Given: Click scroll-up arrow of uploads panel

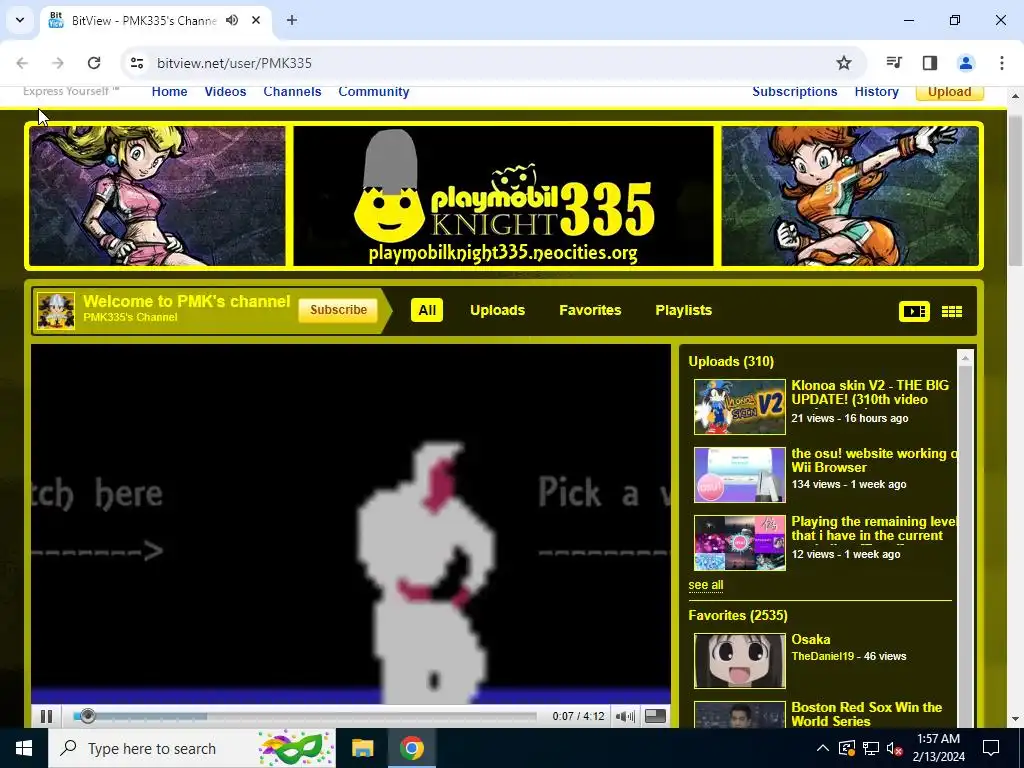Looking at the screenshot, I should tap(965, 358).
